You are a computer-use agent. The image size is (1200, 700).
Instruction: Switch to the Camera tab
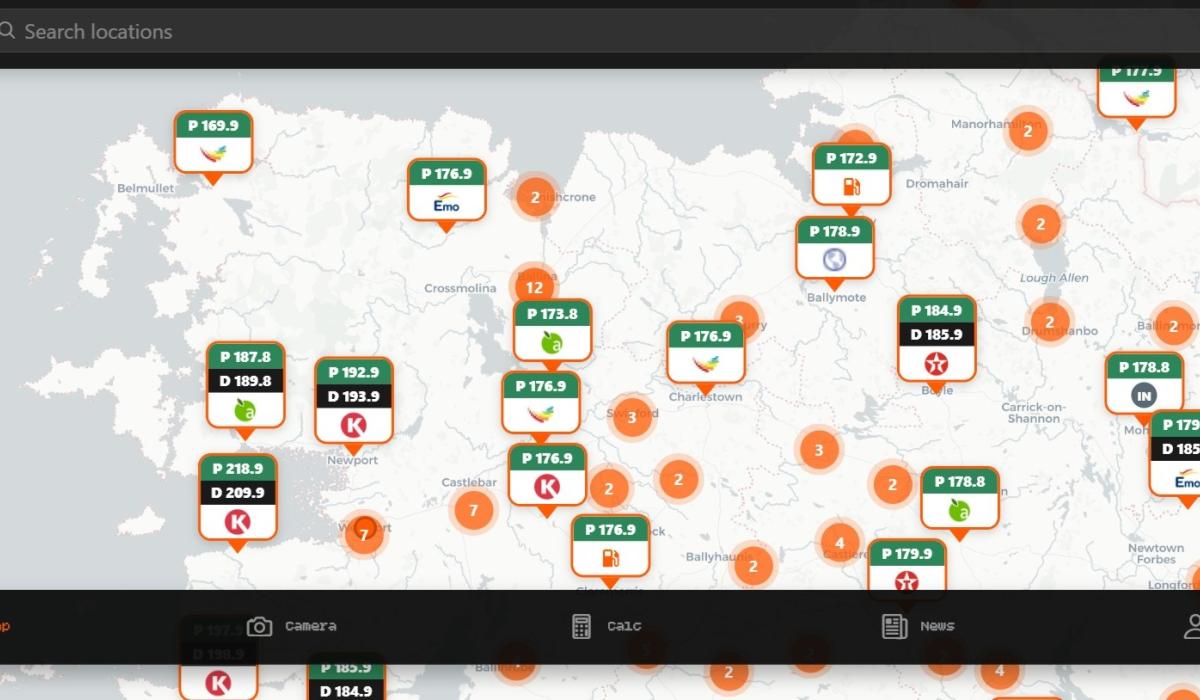tap(290, 625)
